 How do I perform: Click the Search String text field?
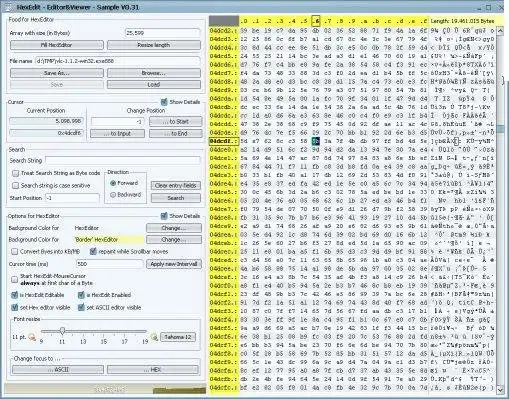tap(123, 161)
